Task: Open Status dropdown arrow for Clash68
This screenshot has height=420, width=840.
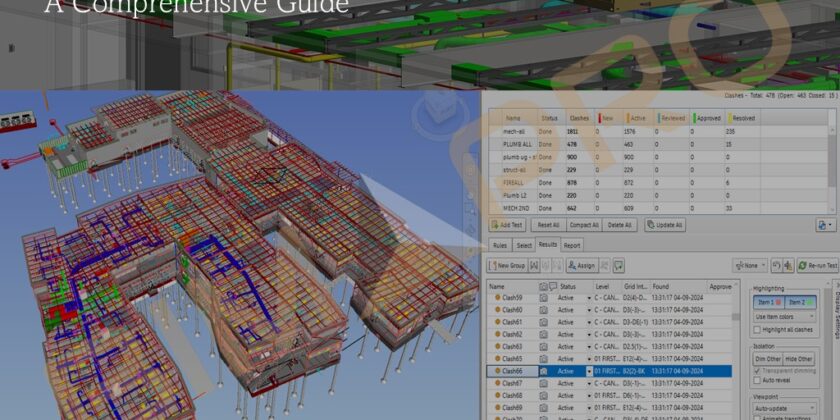Action: pyautogui.click(x=589, y=396)
